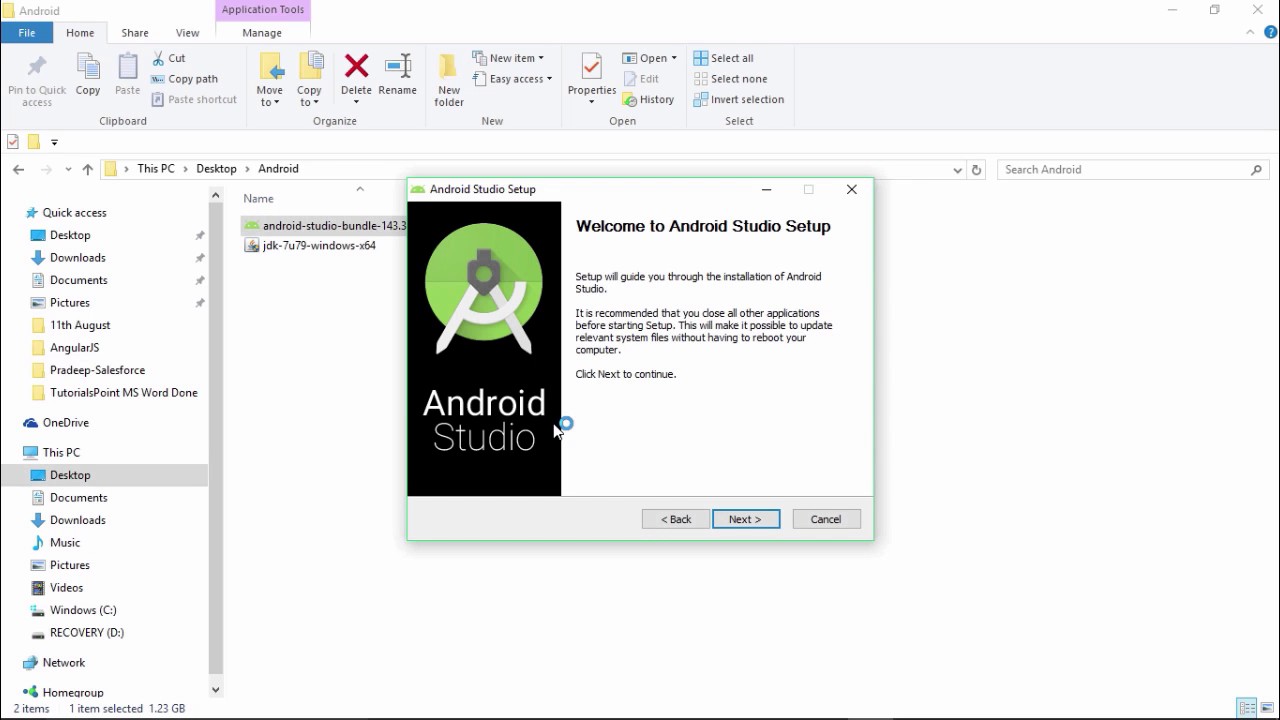Click the Help question mark icon
Screen dimensions: 1280x720
click(1271, 32)
